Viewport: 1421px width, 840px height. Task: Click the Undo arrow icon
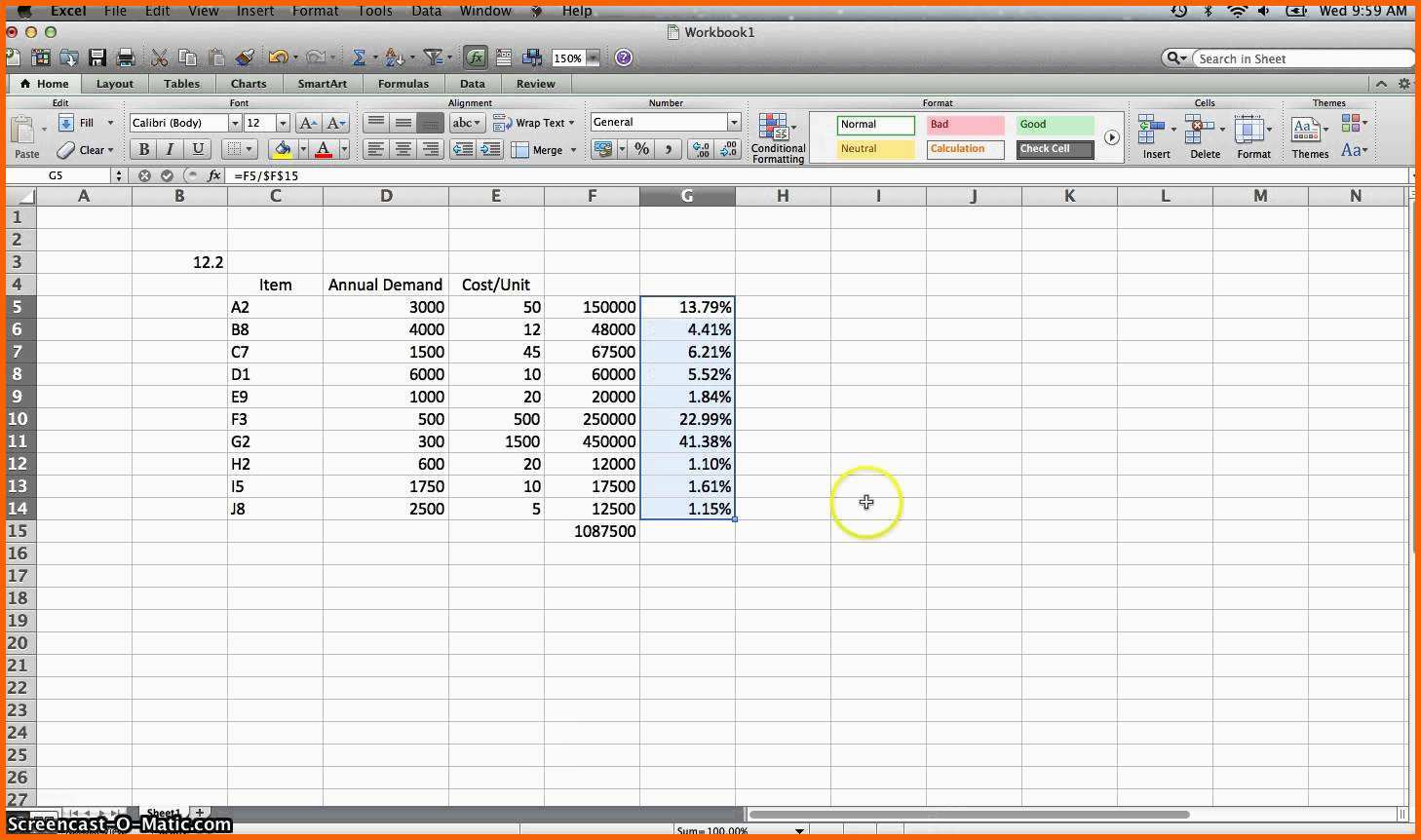pyautogui.click(x=278, y=57)
